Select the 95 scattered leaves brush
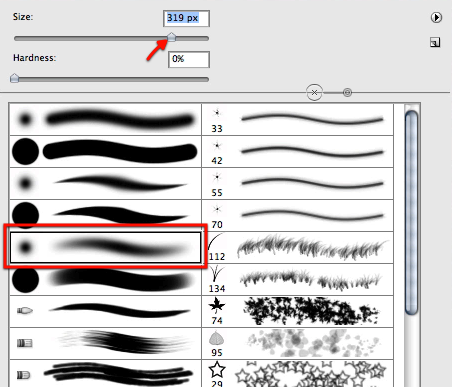This screenshot has width=452, height=387. pos(298,343)
